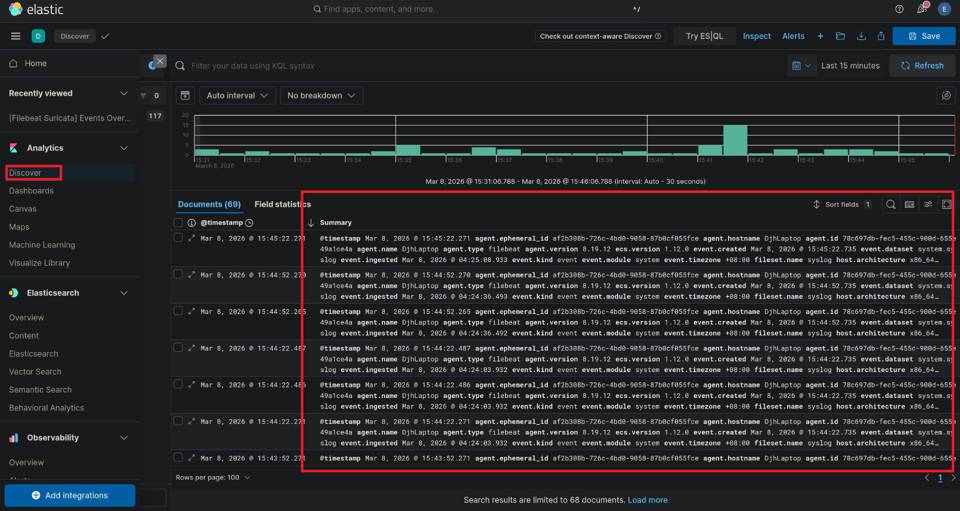Click the Refresh button

pos(922,65)
